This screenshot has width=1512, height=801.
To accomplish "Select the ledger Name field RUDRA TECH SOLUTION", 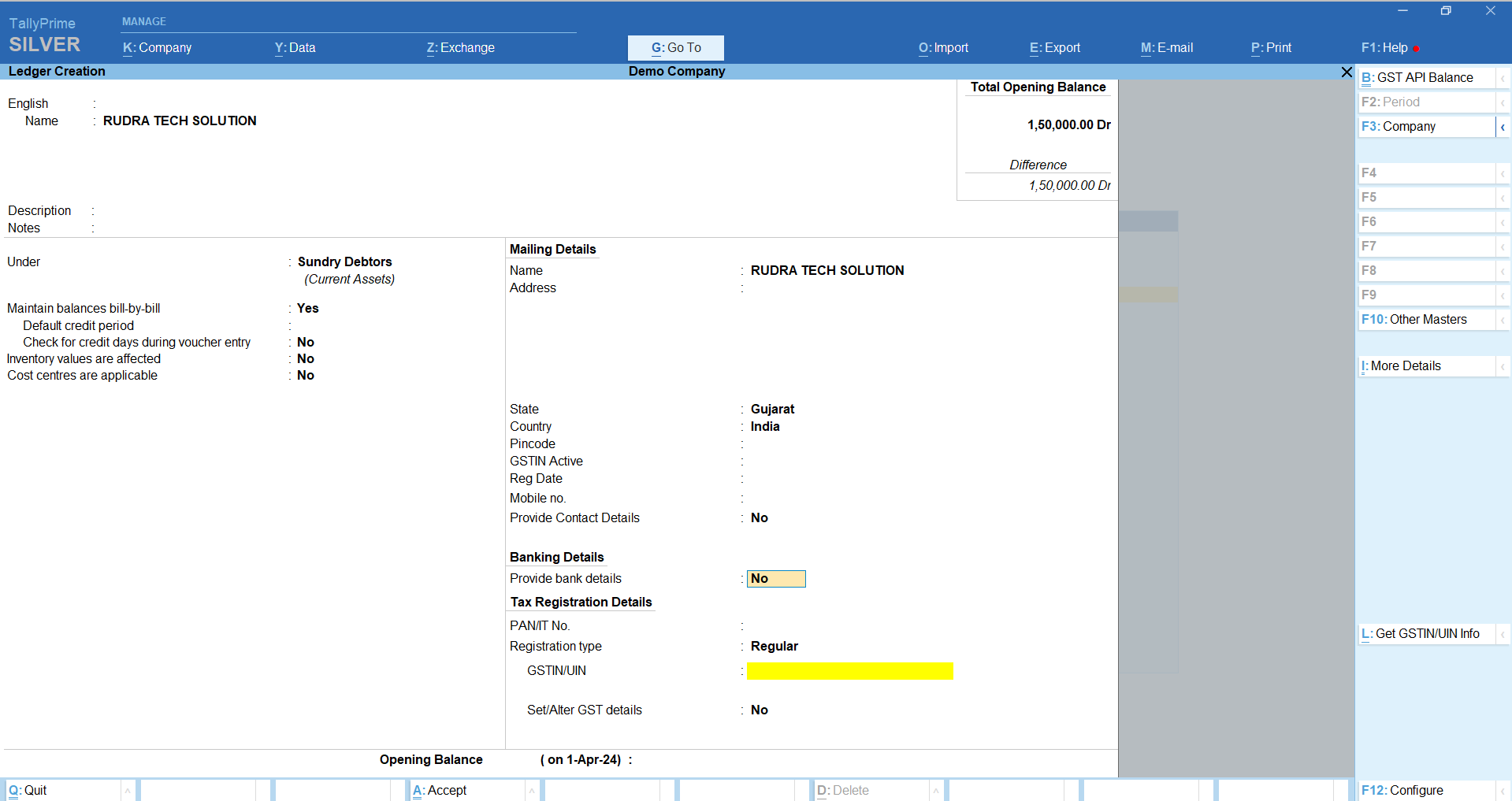I will tap(180, 121).
